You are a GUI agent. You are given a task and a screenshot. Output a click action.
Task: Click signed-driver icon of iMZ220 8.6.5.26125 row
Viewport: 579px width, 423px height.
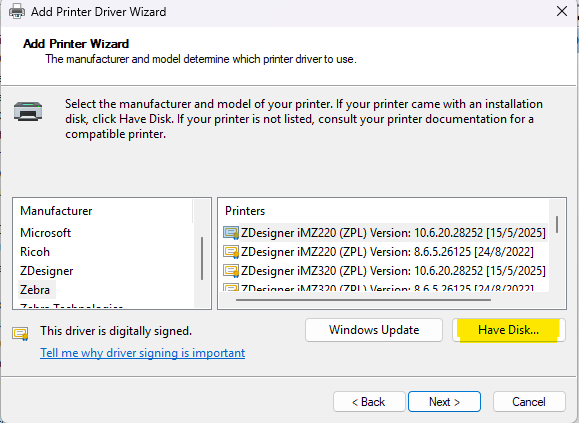tap(231, 252)
